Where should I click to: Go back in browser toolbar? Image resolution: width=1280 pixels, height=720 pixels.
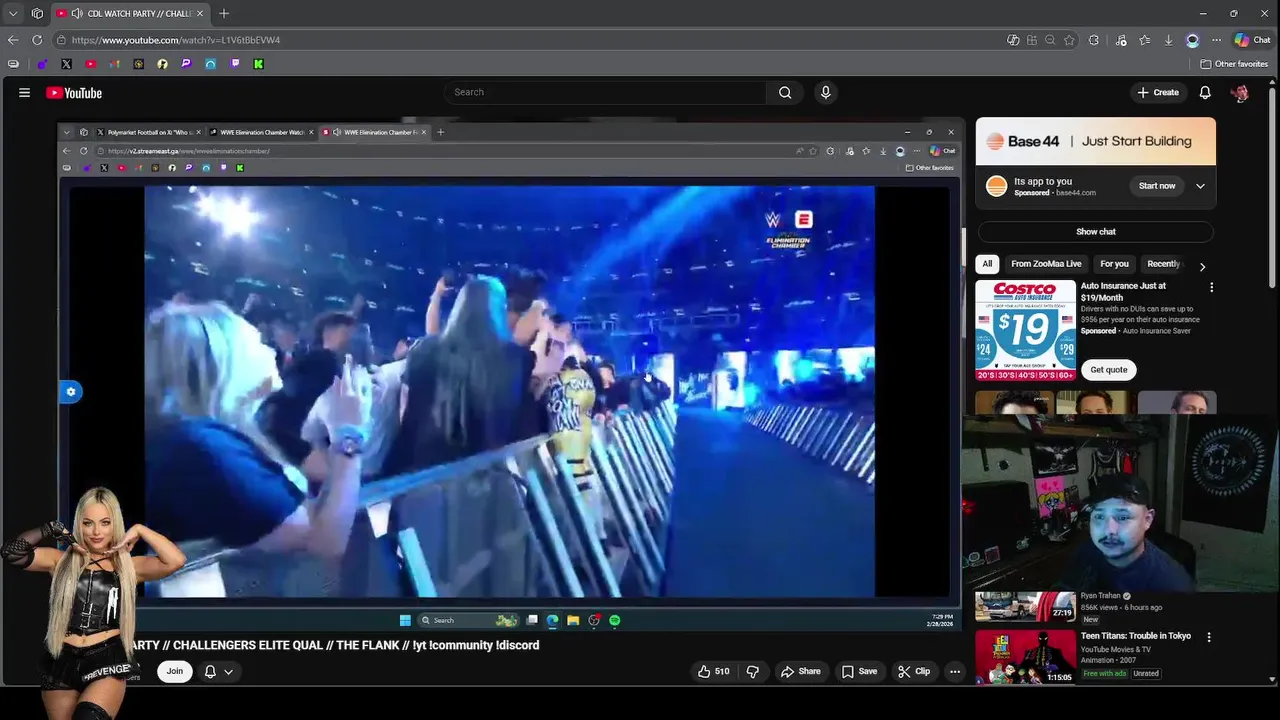(x=13, y=40)
